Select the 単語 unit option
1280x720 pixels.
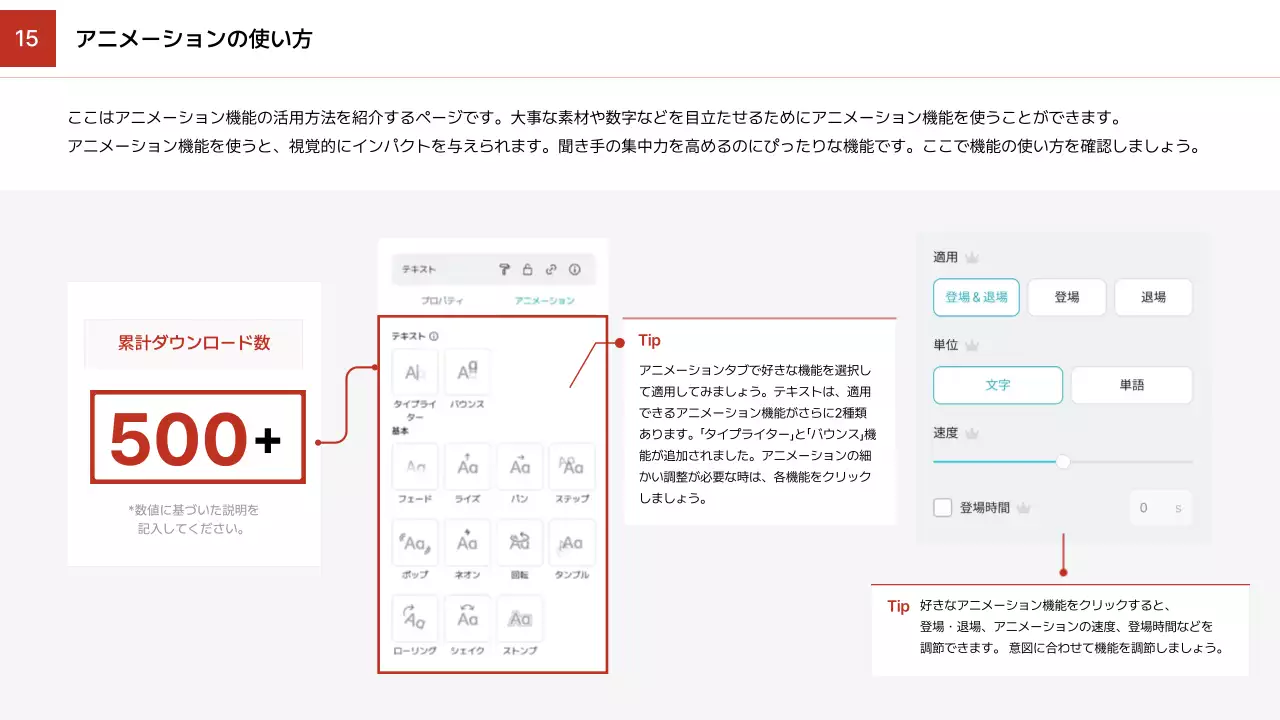[x=1131, y=385]
